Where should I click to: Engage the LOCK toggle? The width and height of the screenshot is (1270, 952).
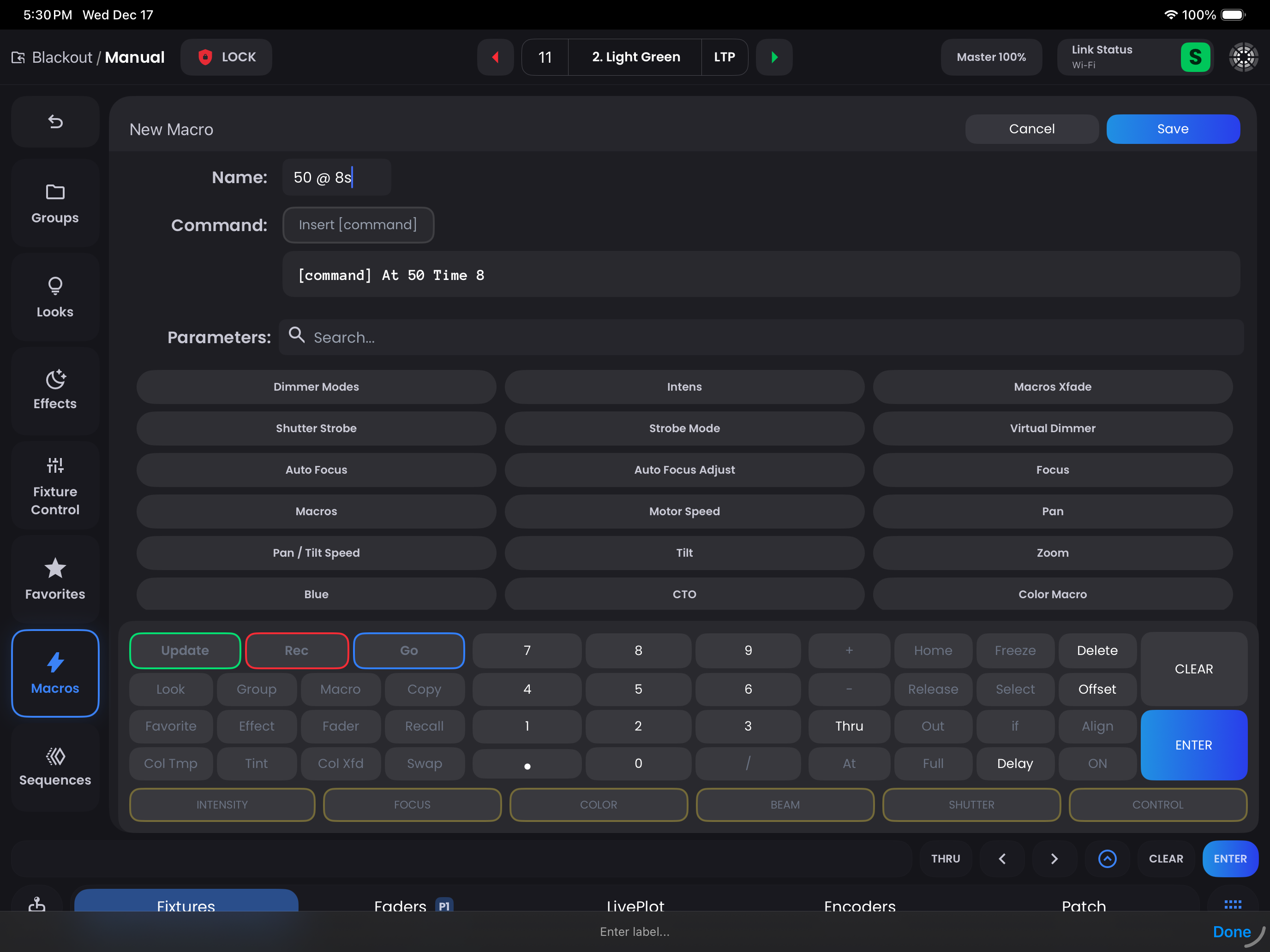click(x=226, y=57)
